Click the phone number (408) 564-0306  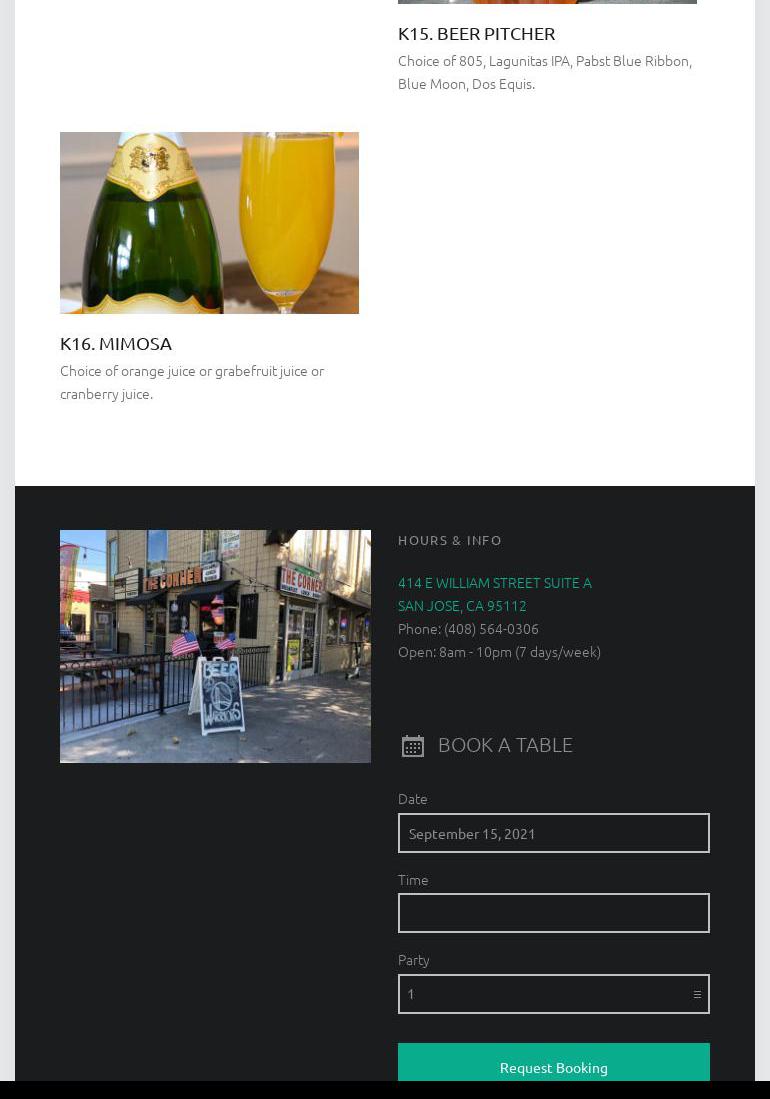[491, 629]
